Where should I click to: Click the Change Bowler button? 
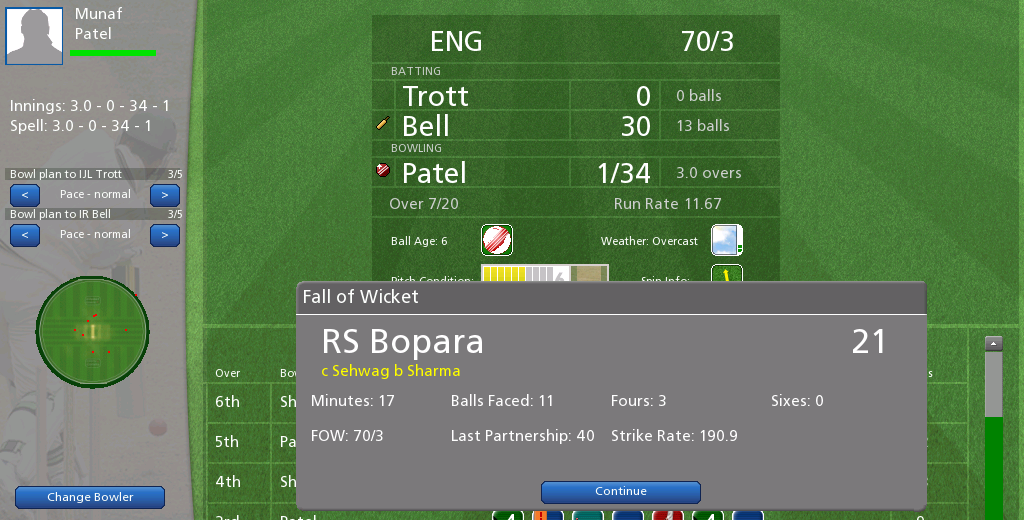pyautogui.click(x=90, y=497)
